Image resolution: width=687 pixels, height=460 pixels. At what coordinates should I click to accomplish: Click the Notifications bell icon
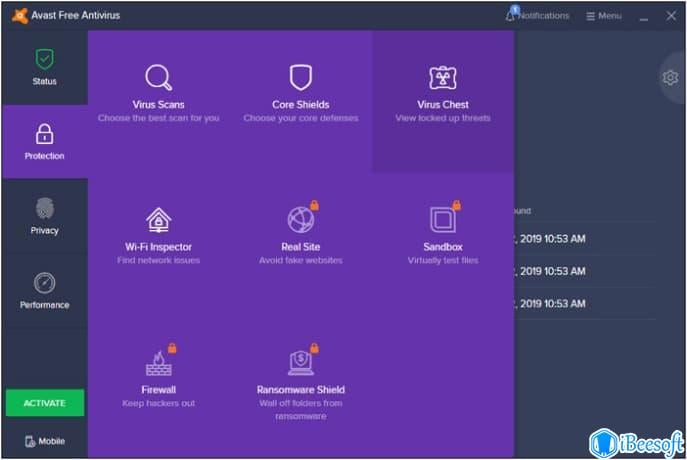[510, 15]
